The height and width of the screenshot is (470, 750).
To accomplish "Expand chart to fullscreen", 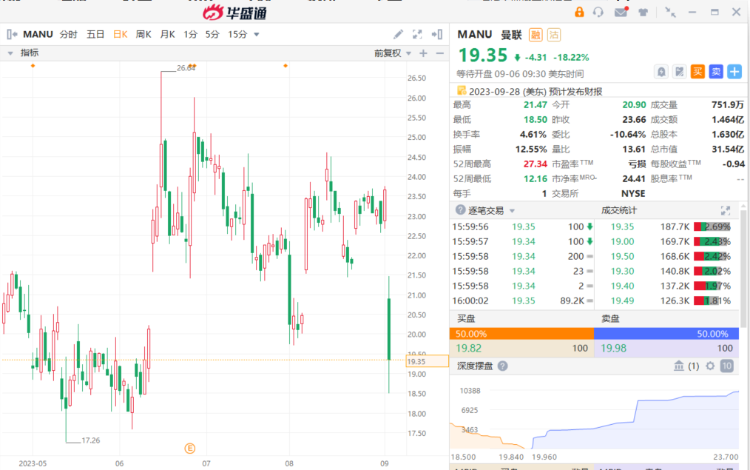I will pyautogui.click(x=418, y=34).
